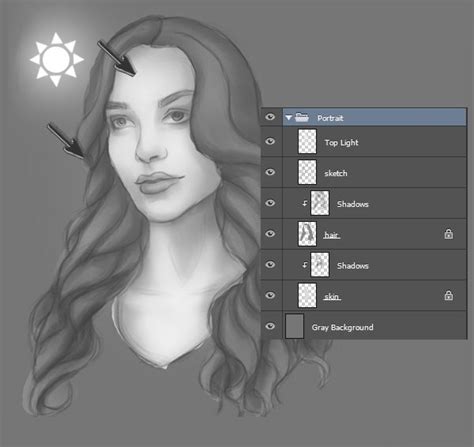This screenshot has width=474, height=447.
Task: Click the sketch layer thumbnail
Action: click(307, 172)
